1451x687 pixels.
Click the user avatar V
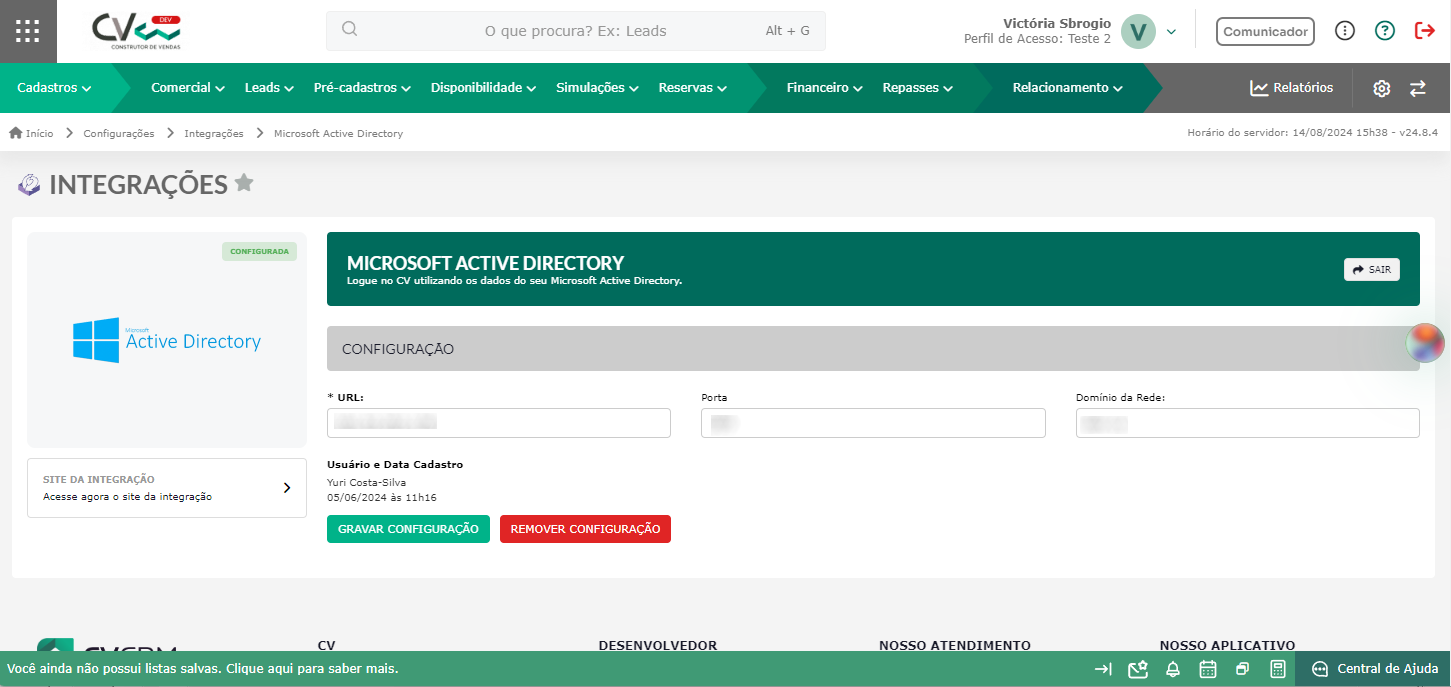tap(1138, 31)
